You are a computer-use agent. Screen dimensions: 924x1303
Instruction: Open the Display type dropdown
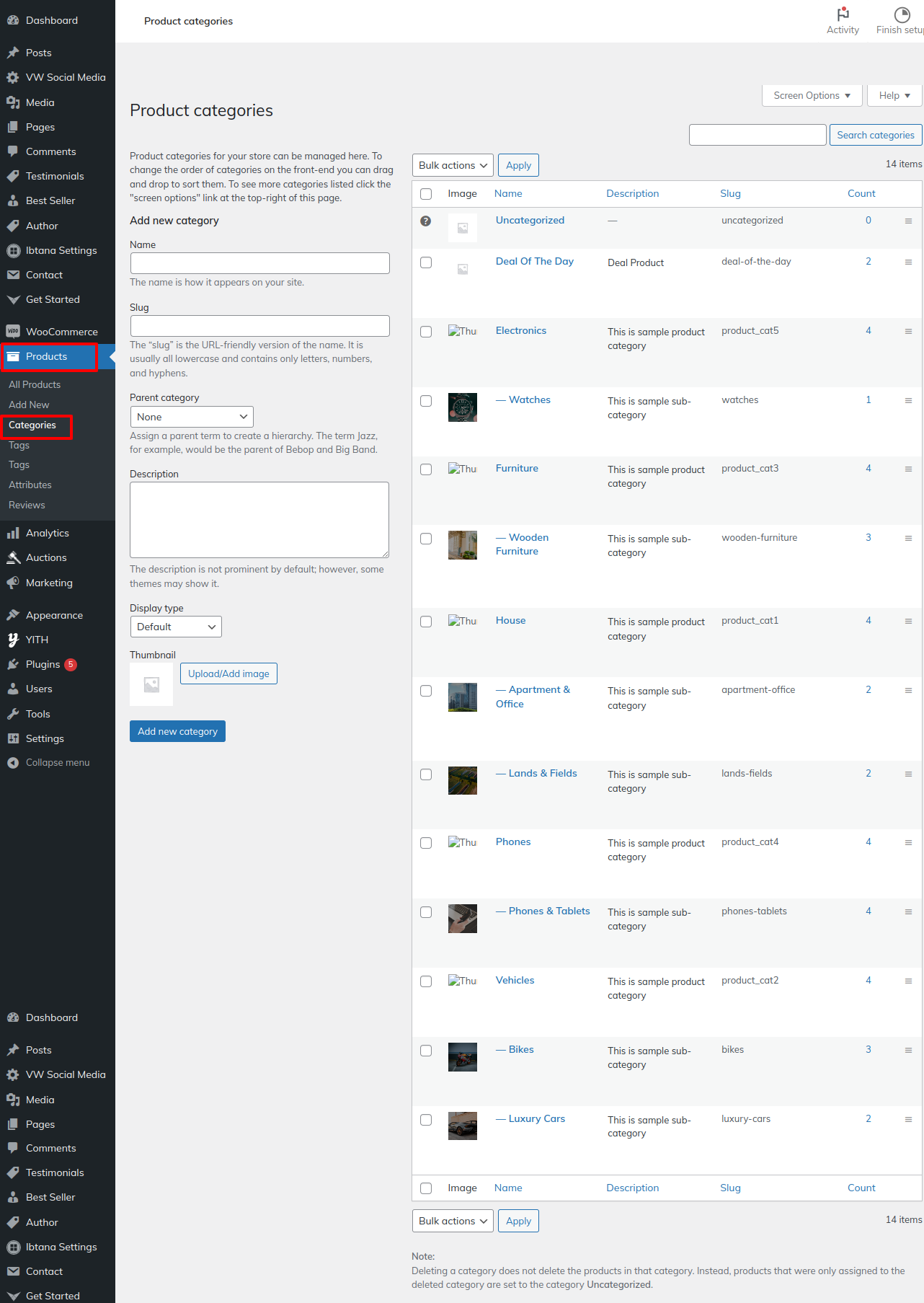pos(176,627)
